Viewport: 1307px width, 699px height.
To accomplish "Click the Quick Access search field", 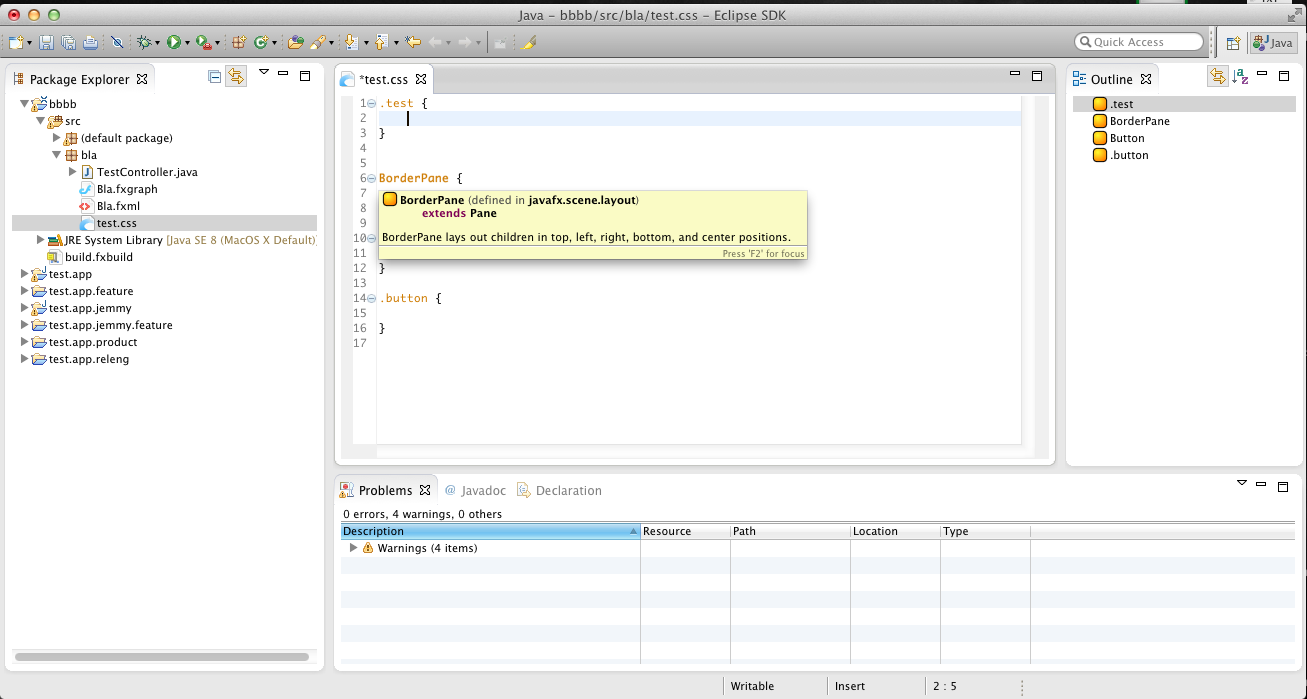I will click(1139, 42).
